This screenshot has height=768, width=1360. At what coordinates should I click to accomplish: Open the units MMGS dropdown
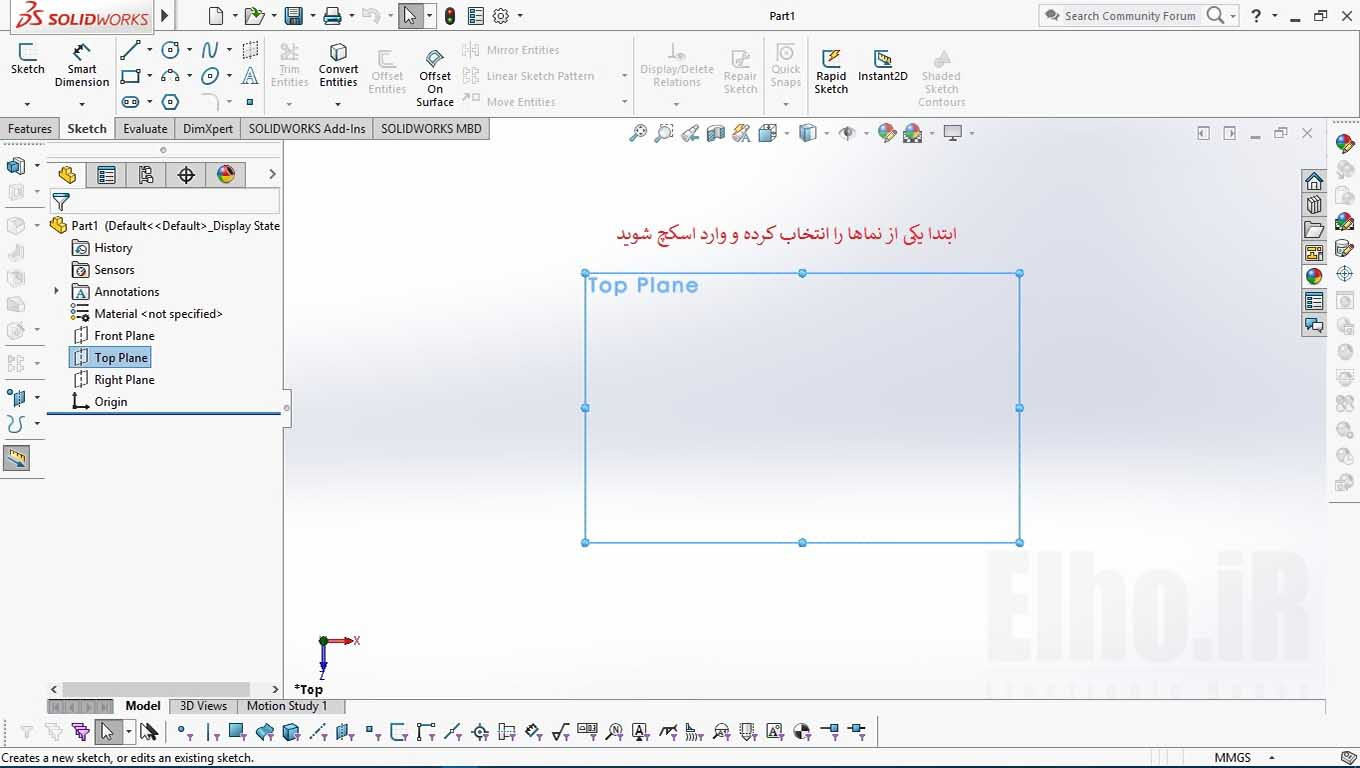pos(1244,758)
